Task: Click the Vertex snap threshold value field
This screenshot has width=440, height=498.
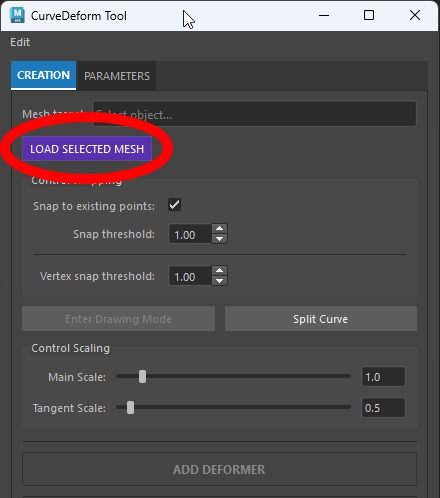Action: pyautogui.click(x=190, y=276)
